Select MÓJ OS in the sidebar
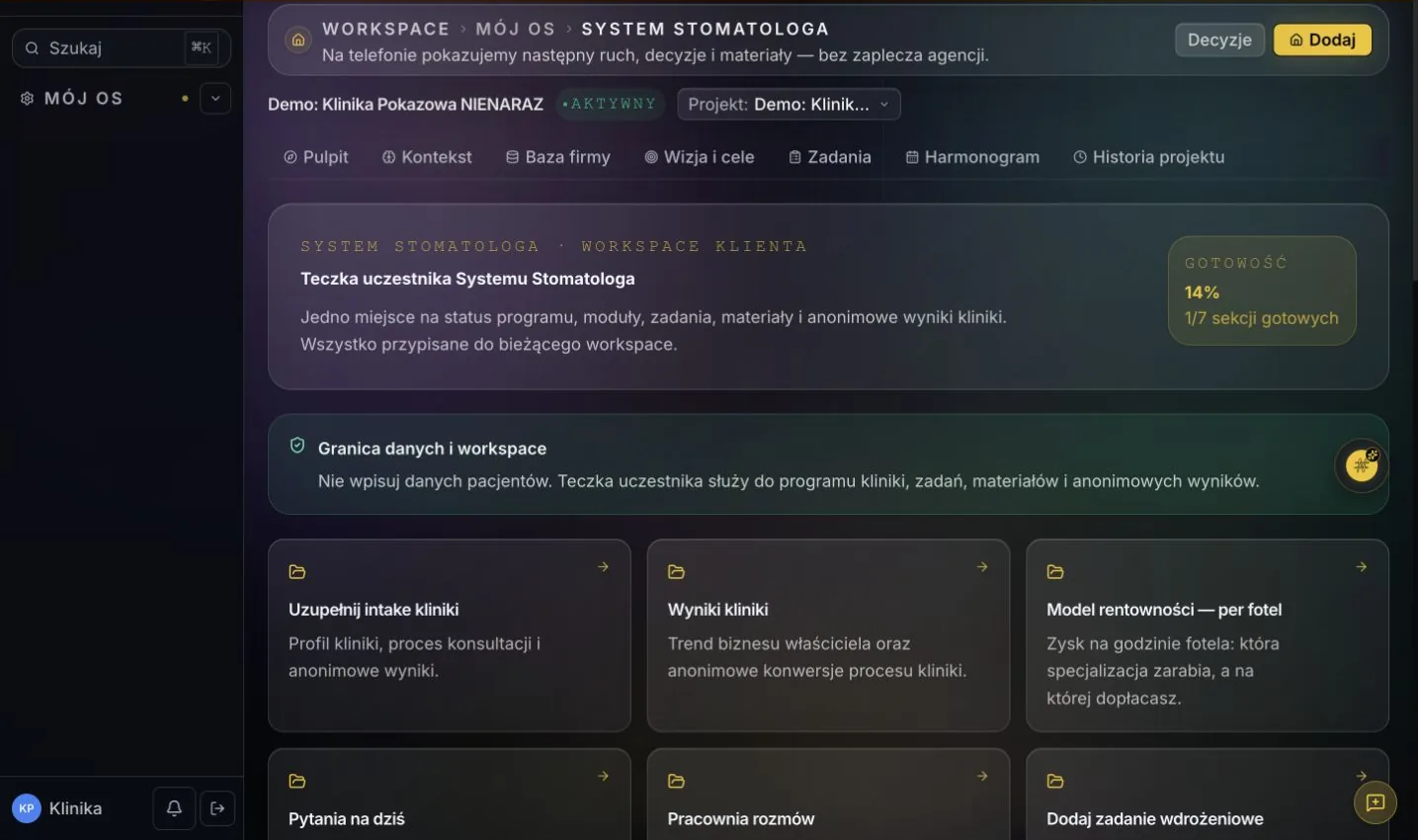 [84, 98]
